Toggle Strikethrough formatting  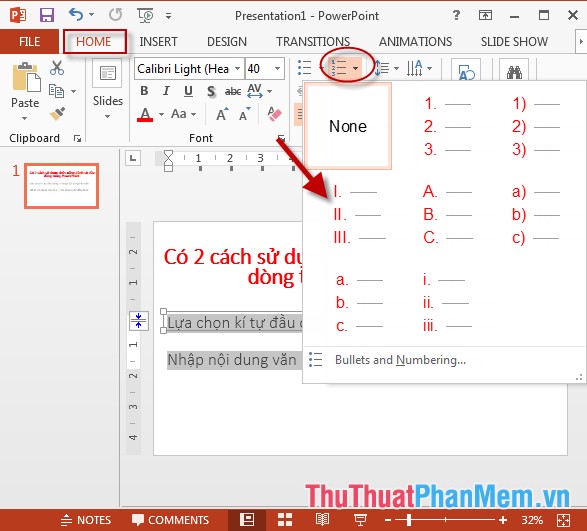coord(232,91)
